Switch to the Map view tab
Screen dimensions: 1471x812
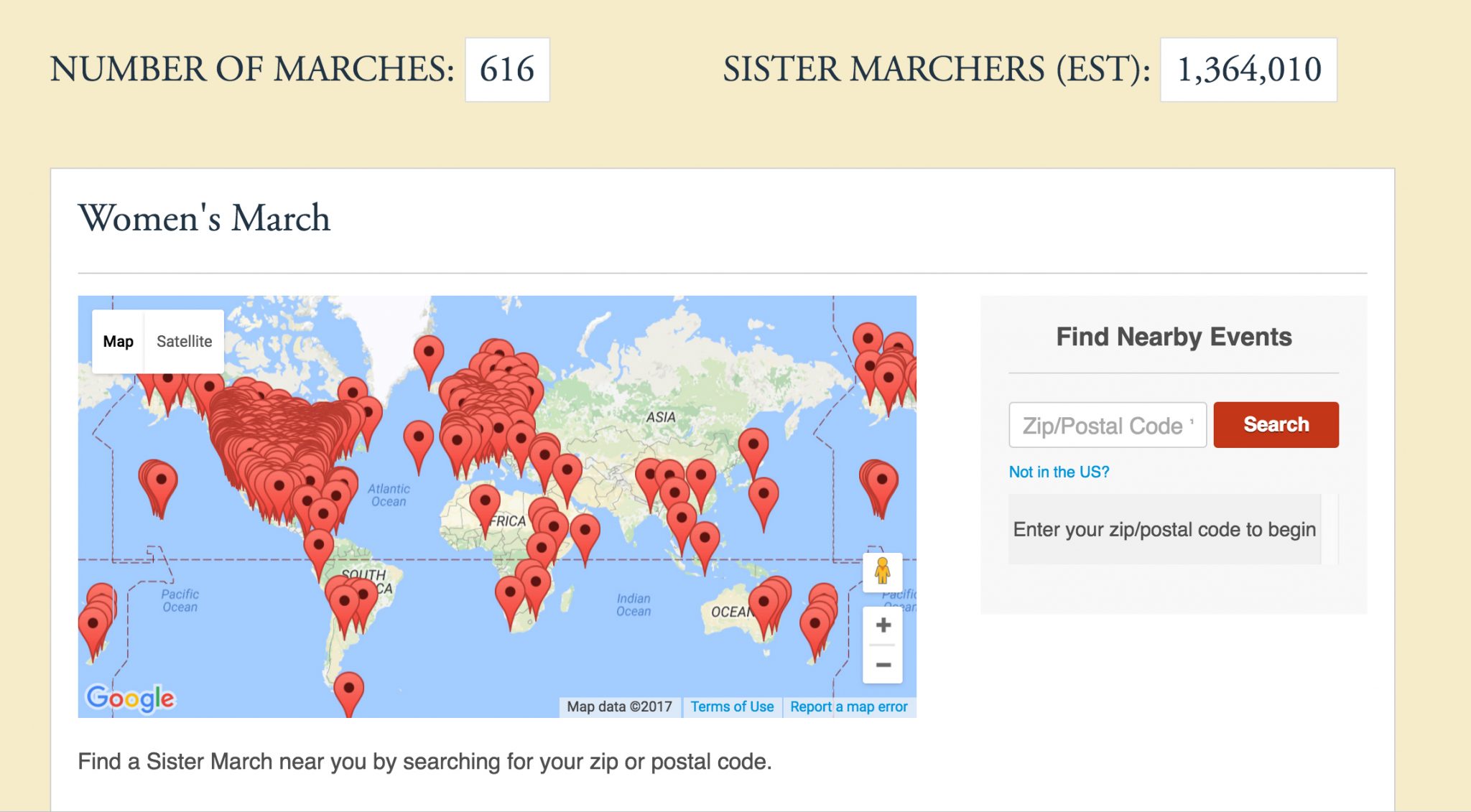point(117,341)
